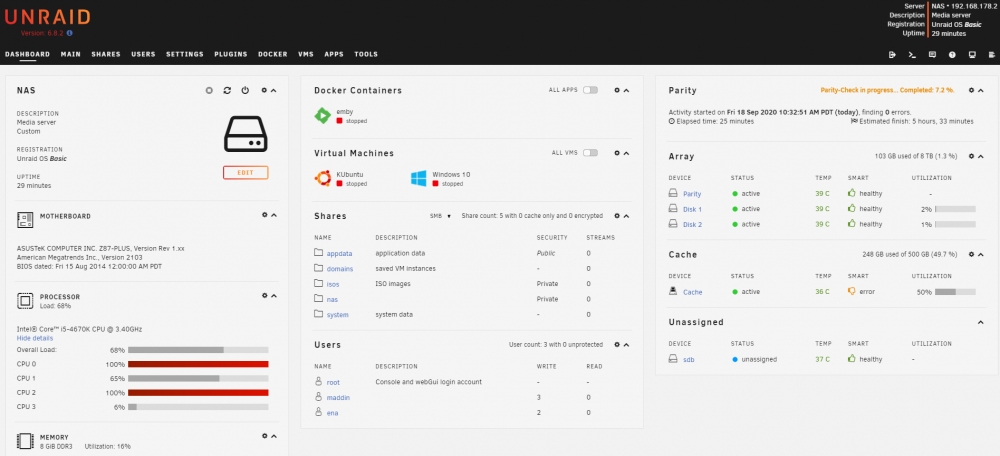1000x456 pixels.
Task: Open the maddin user link
Action: (338, 397)
